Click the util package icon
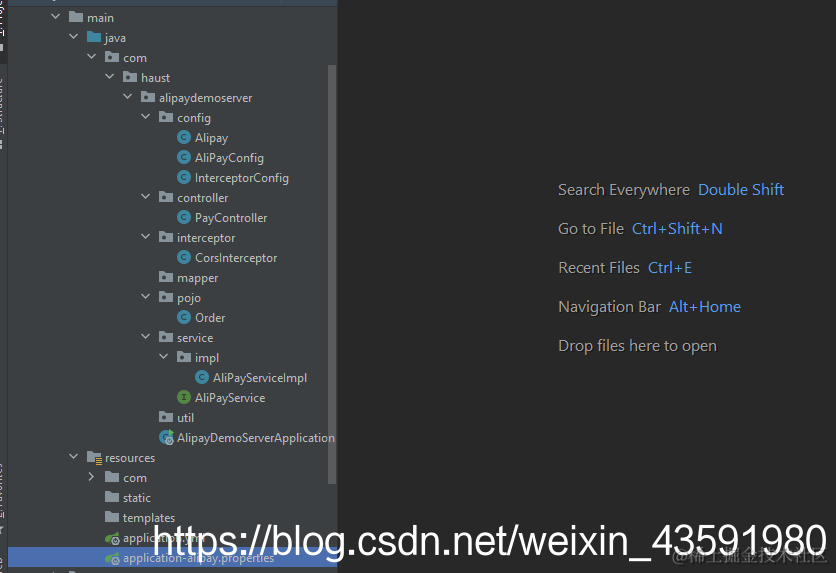This screenshot has height=573, width=836. coord(166,417)
